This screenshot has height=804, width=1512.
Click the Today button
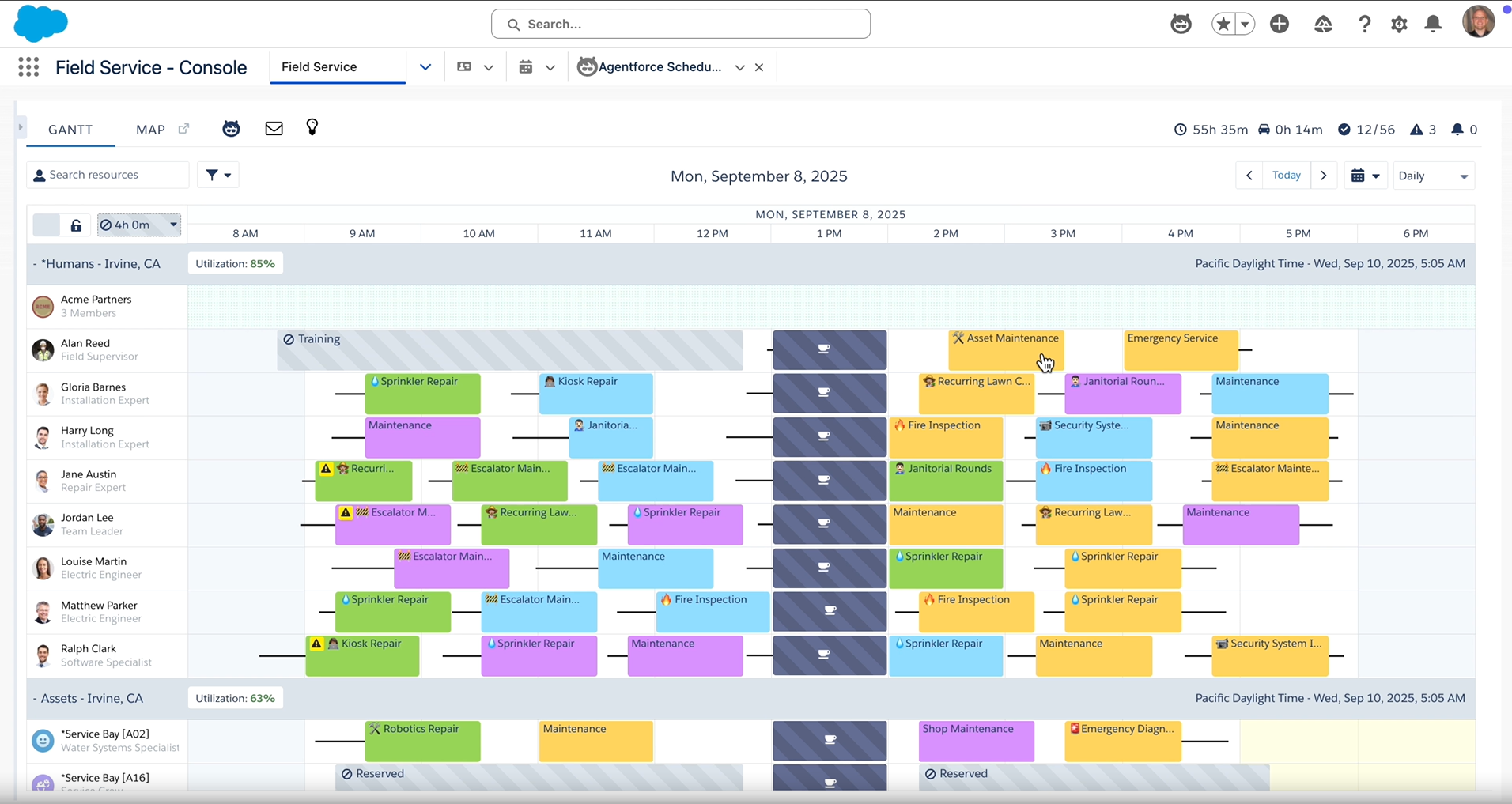click(x=1287, y=176)
